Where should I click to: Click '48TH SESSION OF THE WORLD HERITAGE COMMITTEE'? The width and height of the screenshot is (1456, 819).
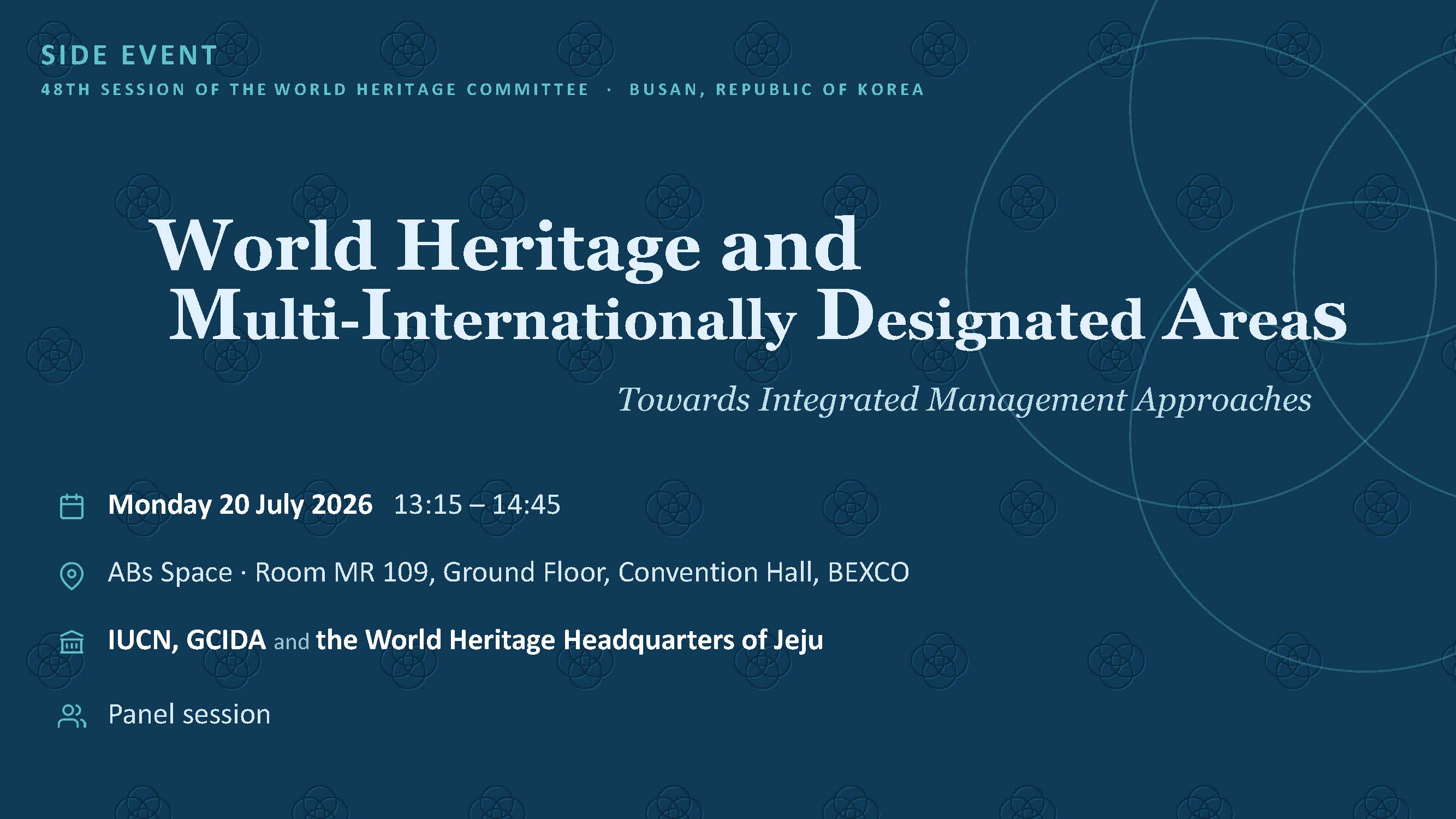tap(315, 90)
